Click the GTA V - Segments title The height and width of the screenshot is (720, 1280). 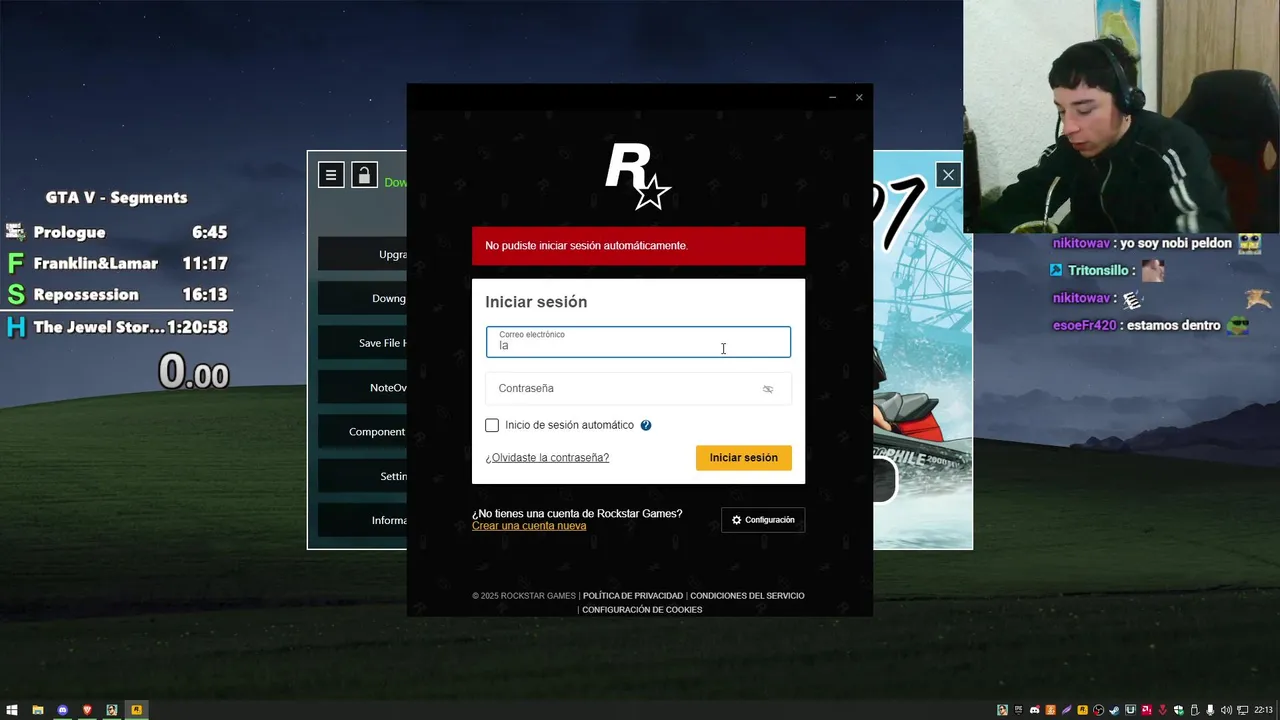click(x=116, y=198)
